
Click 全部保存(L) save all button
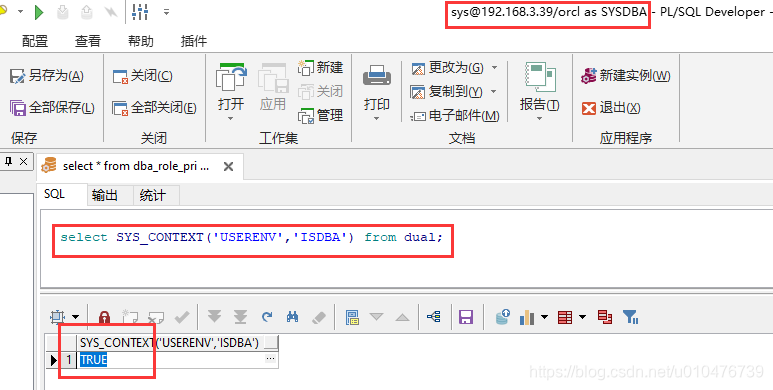[52, 107]
